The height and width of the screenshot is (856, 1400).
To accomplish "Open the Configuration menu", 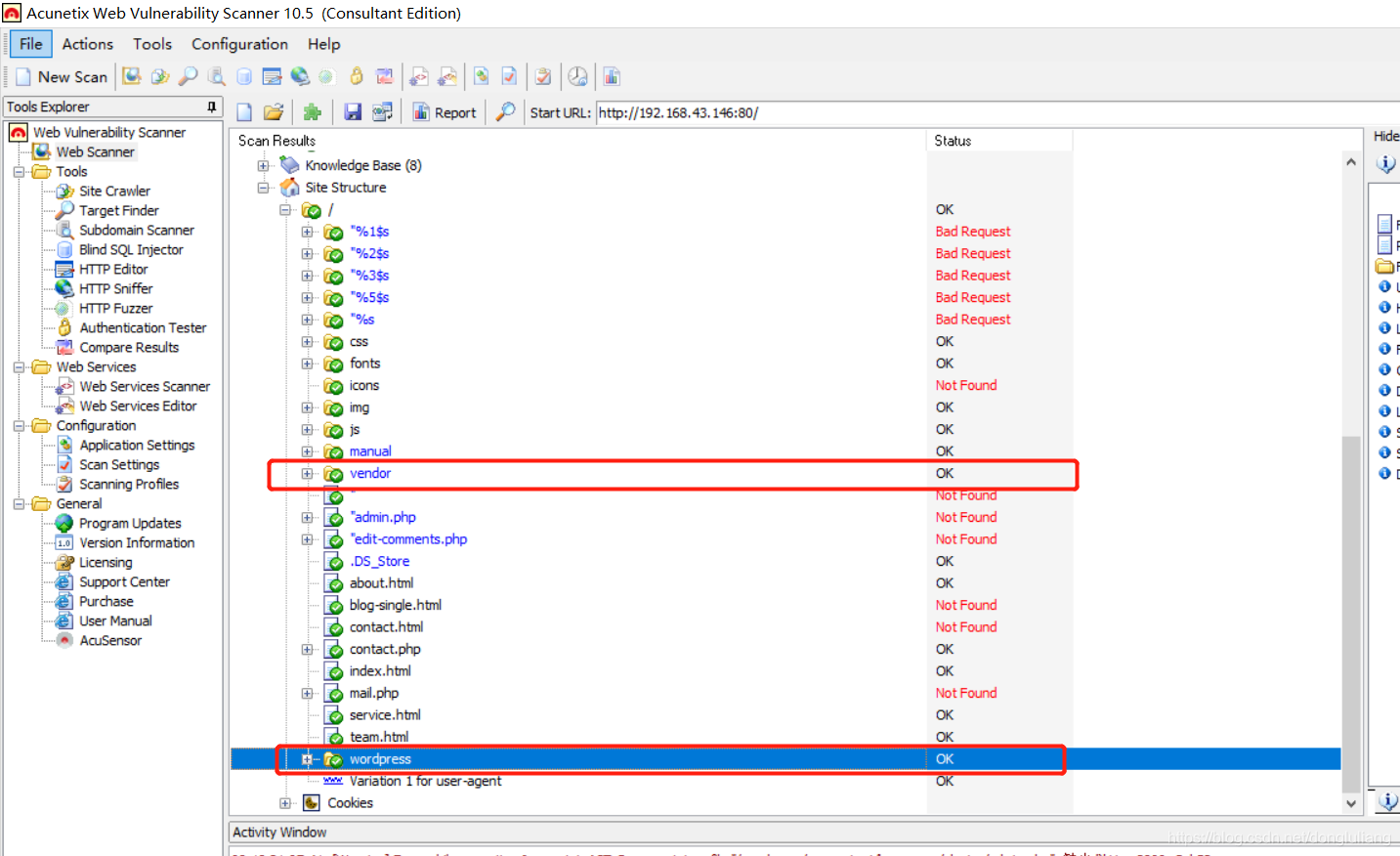I will [x=239, y=44].
